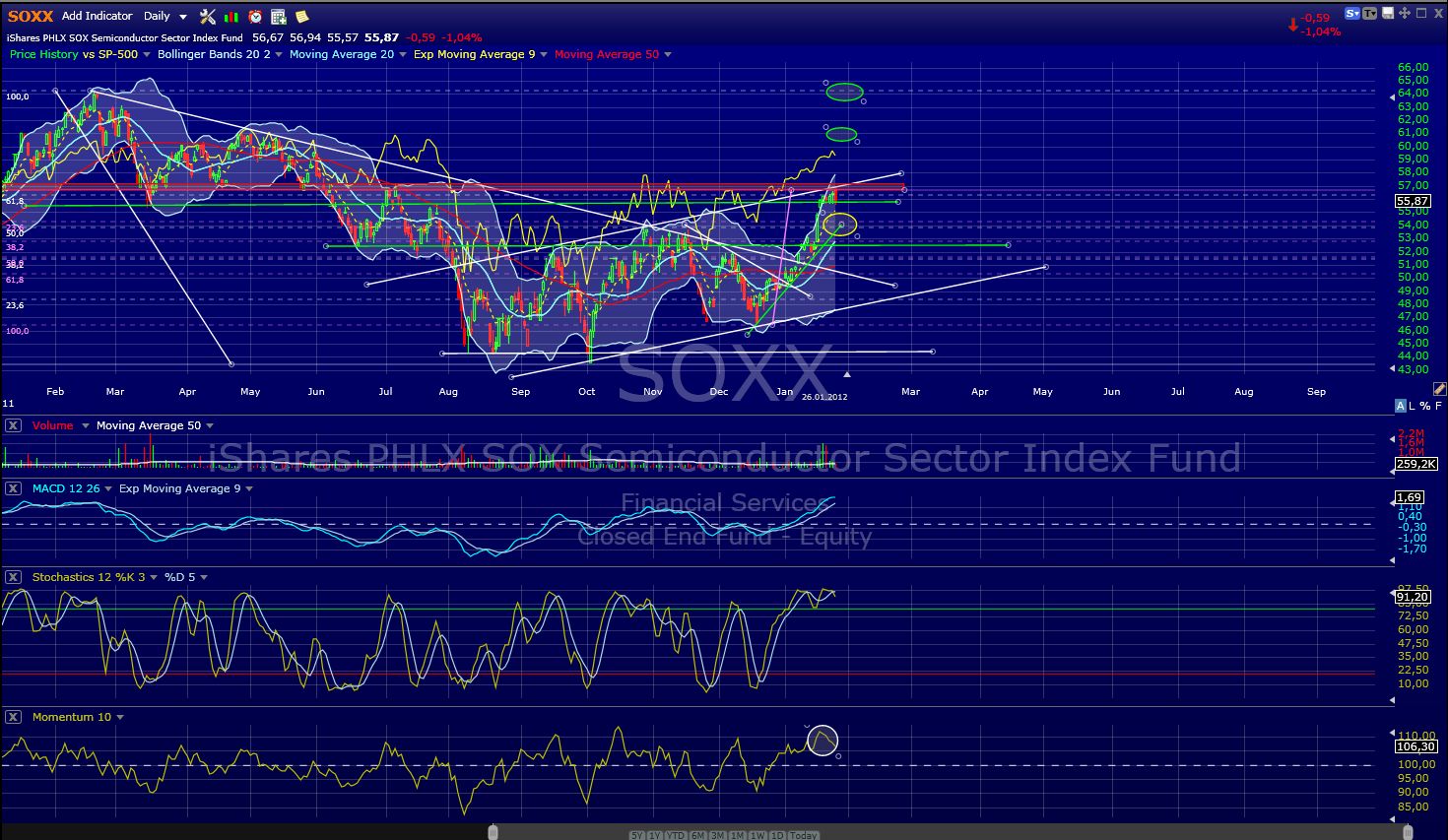Expand the top Moving Average 50 dropdown arrow
Viewport: 1448px width, 840px height.
[668, 55]
